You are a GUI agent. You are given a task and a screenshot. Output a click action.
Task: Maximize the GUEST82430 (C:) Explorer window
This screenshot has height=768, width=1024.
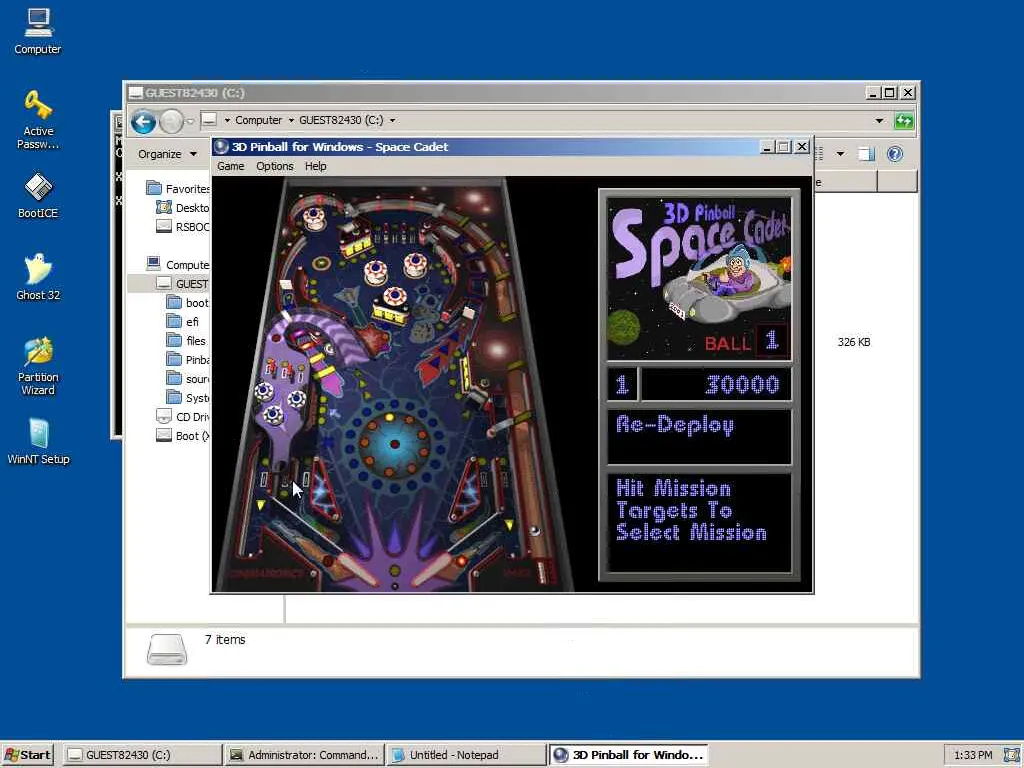889,93
